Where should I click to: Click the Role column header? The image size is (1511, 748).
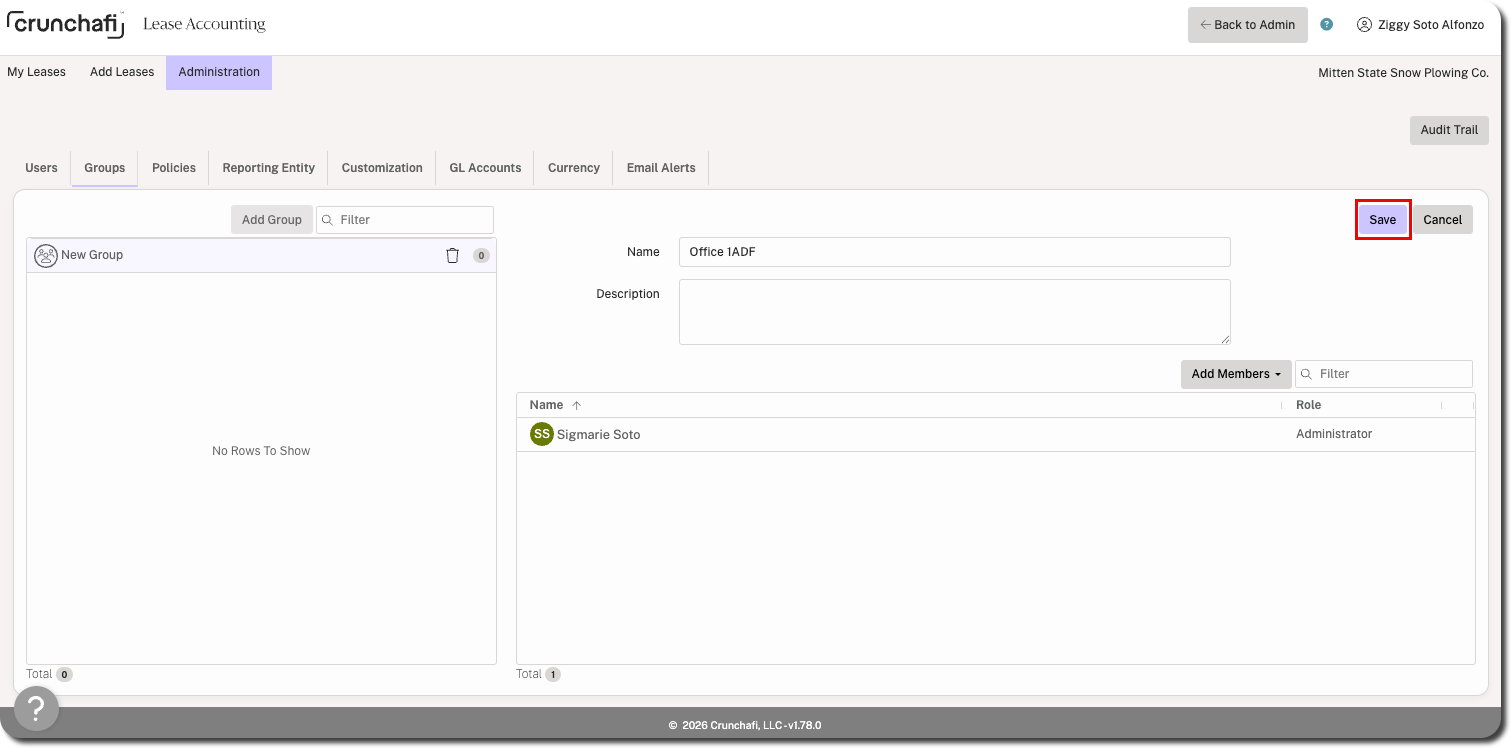(x=1308, y=405)
